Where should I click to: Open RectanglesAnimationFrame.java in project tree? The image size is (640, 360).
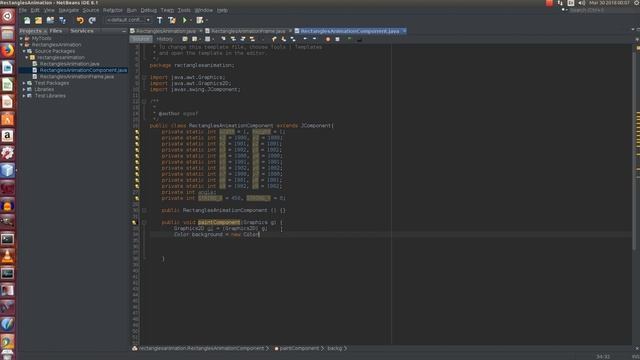[77, 77]
